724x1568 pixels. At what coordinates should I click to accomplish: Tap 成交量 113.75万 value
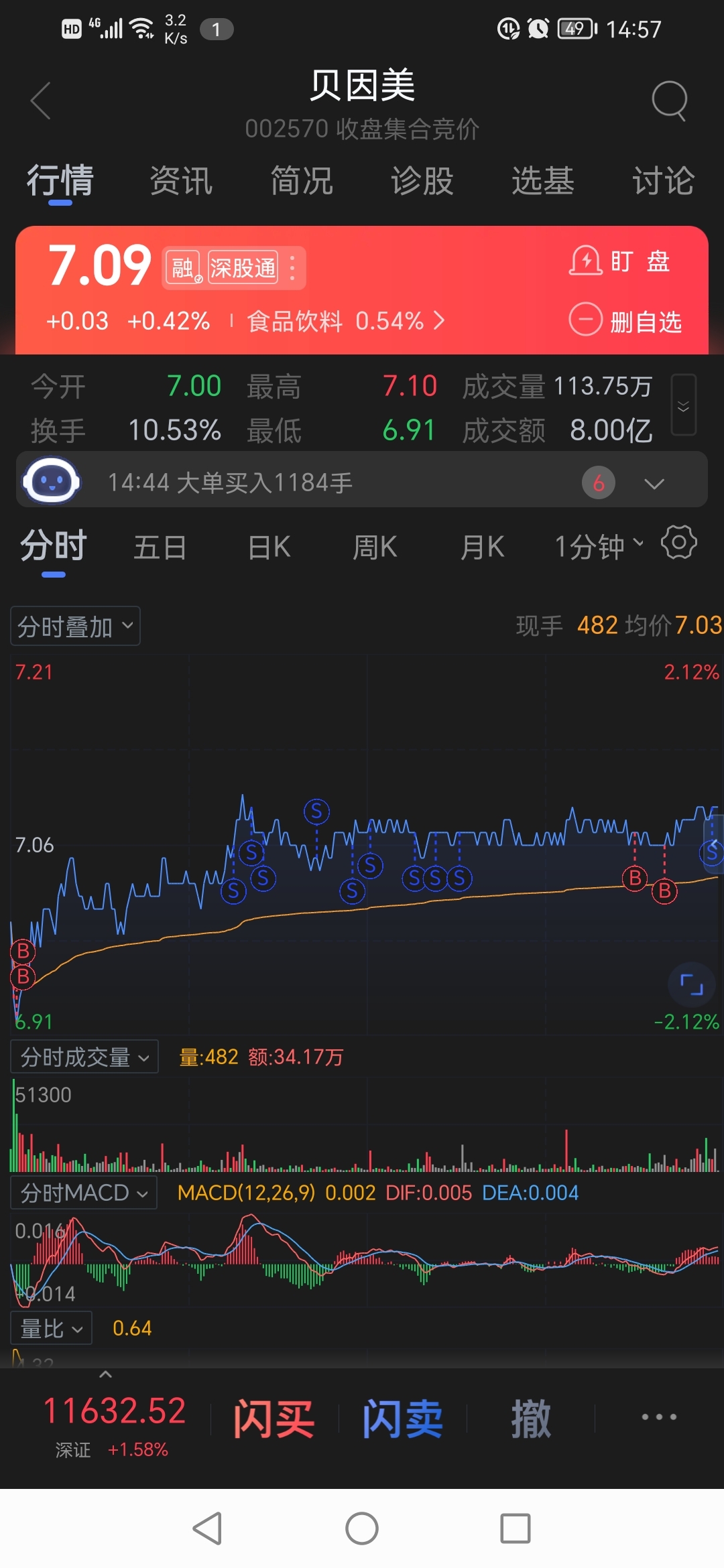[x=603, y=386]
